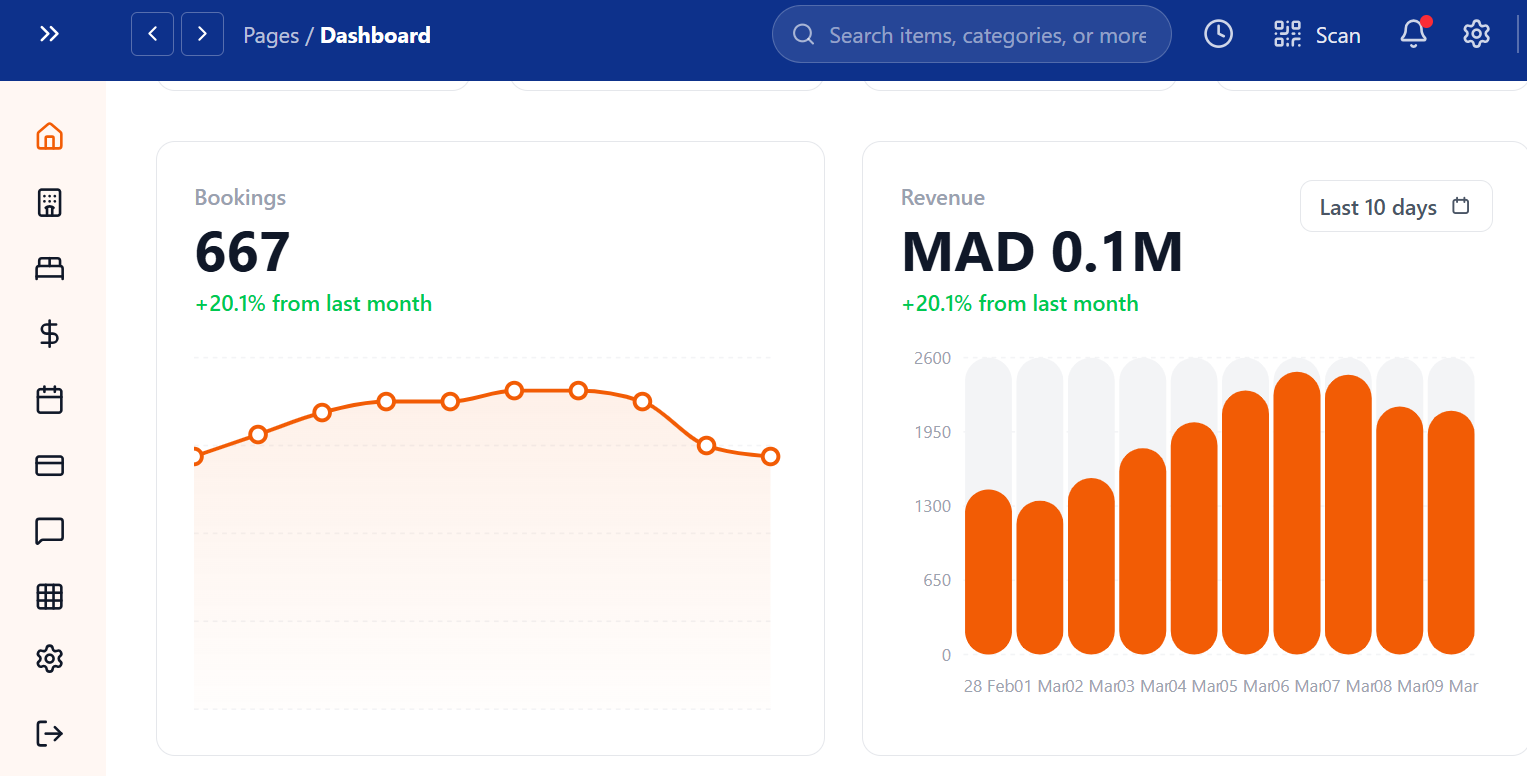
Task: Focus the search items input field
Action: pos(985,36)
